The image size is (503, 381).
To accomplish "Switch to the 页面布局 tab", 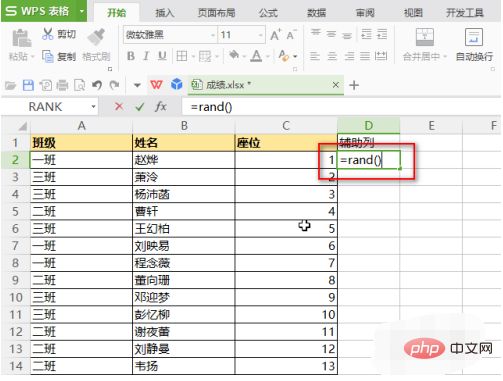I will tap(216, 13).
